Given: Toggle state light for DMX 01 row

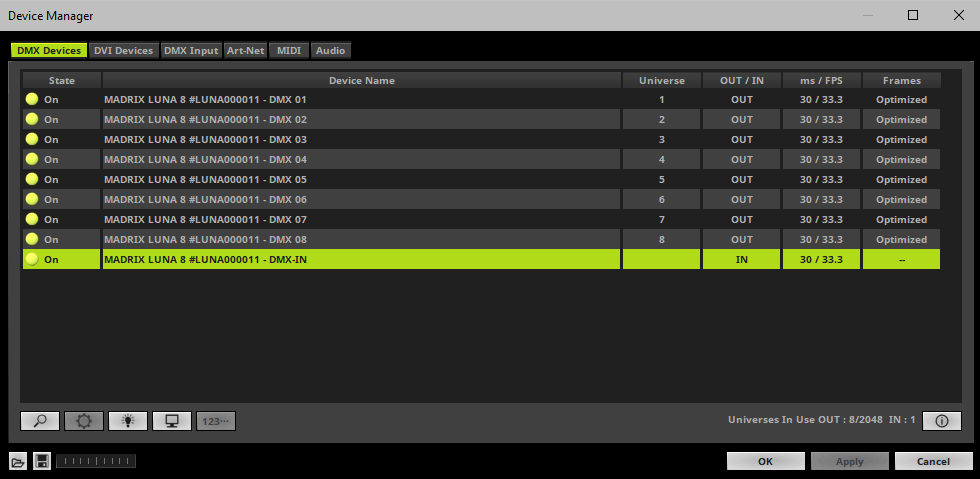Looking at the screenshot, I should (32, 99).
